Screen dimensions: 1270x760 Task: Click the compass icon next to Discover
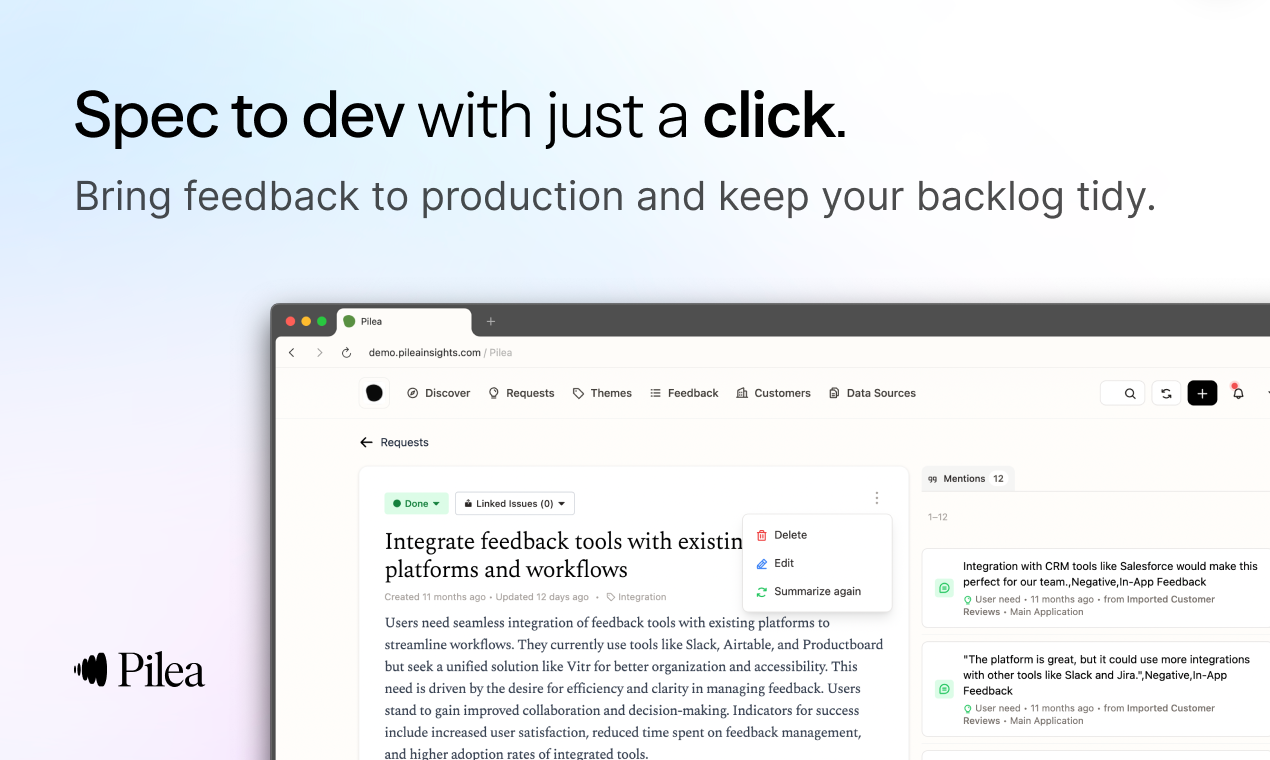tap(413, 393)
